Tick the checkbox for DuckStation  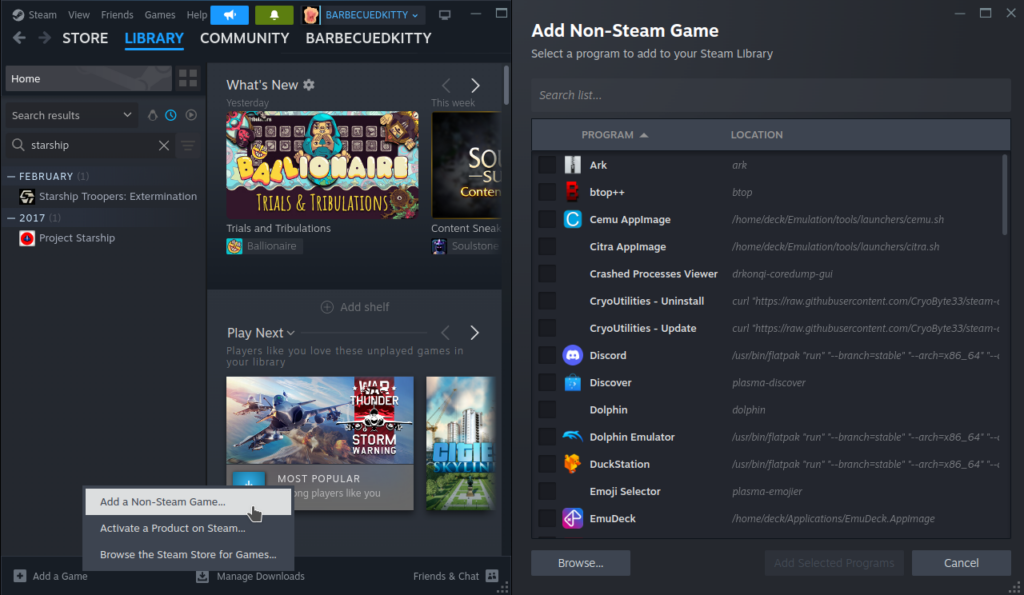click(x=546, y=464)
